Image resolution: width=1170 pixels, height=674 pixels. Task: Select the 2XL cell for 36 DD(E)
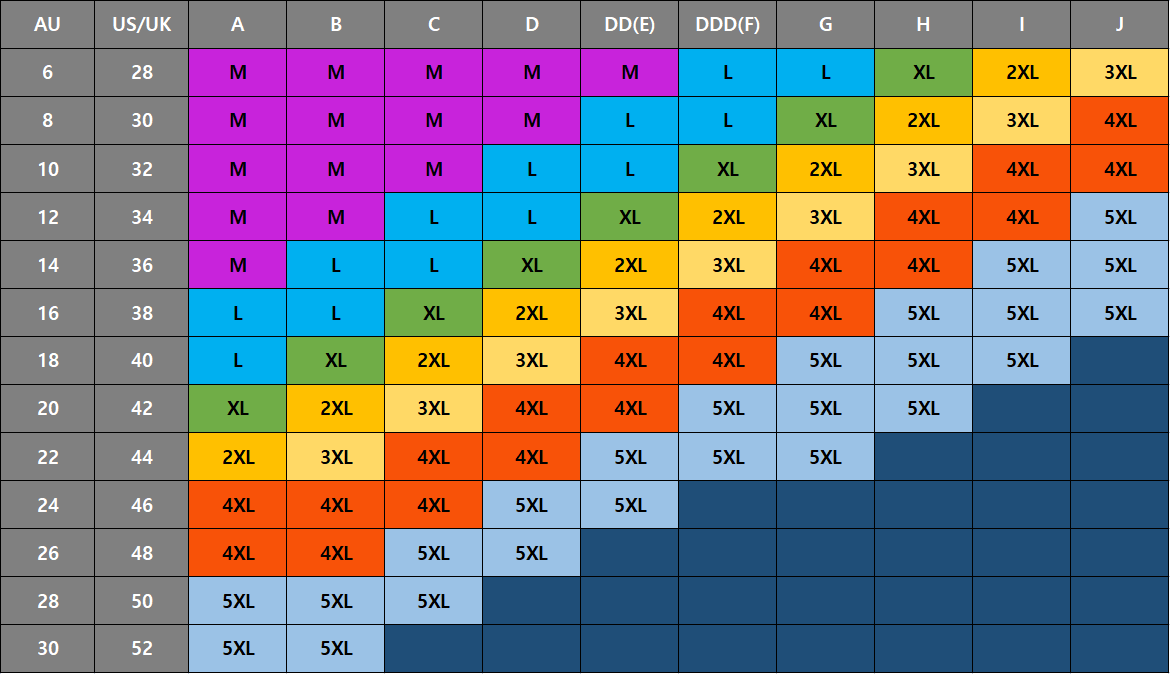(630, 264)
